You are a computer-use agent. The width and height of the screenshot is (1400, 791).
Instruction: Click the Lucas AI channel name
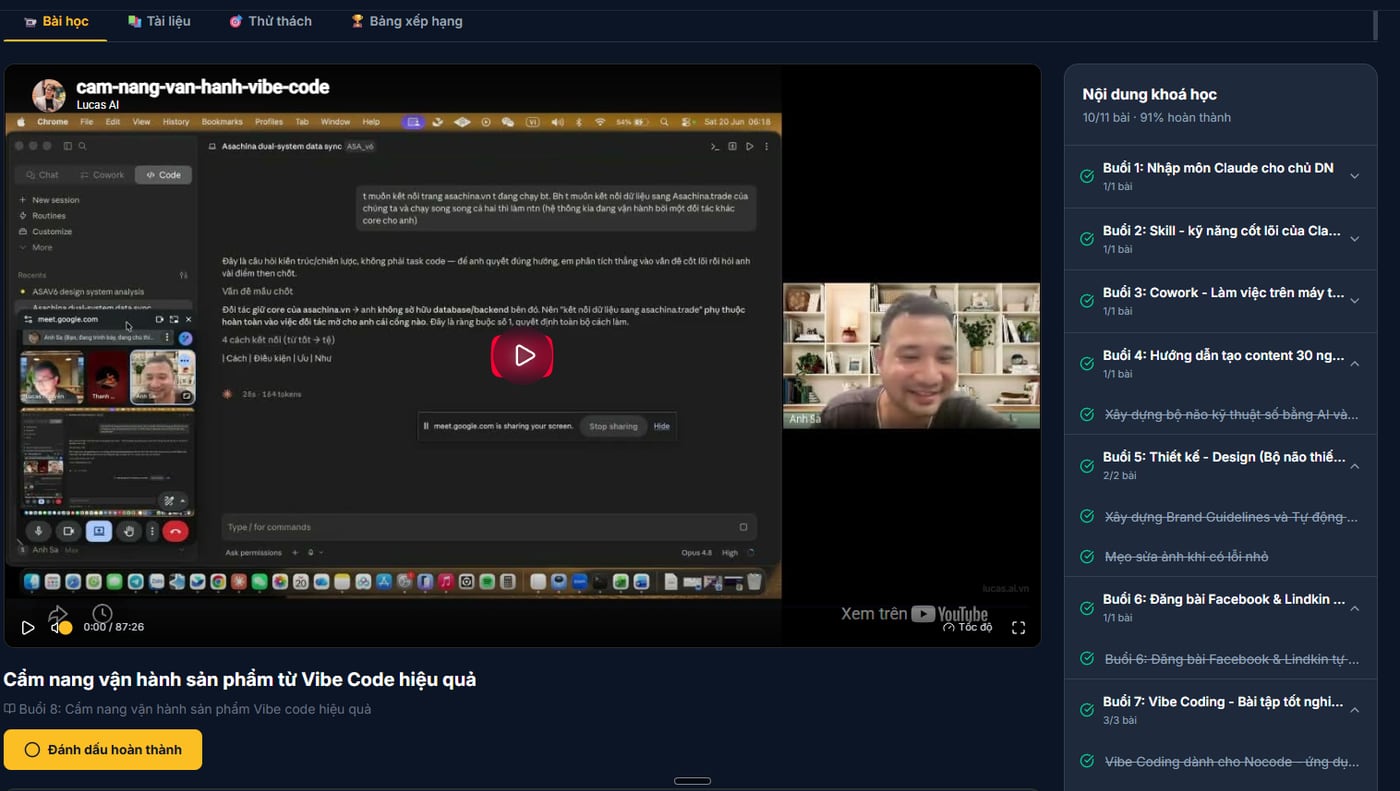click(x=98, y=105)
